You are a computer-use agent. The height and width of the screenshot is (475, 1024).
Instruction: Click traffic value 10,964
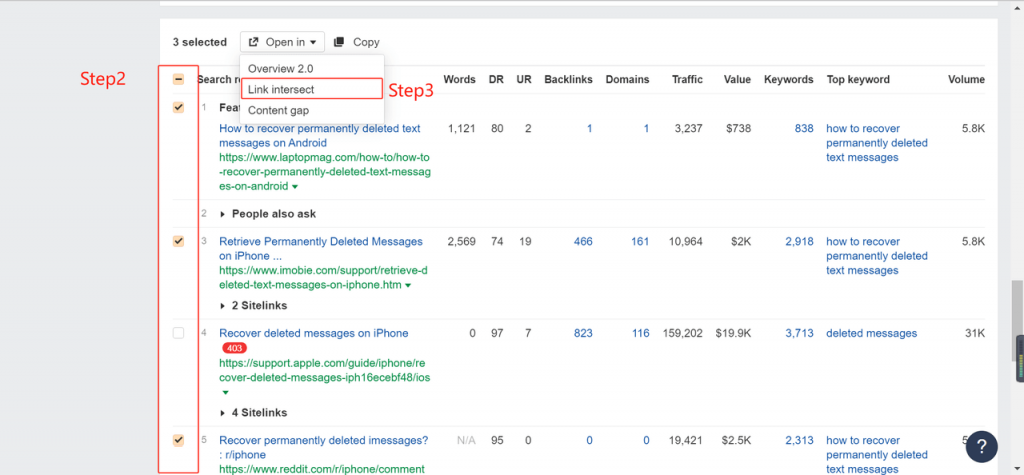pos(686,242)
